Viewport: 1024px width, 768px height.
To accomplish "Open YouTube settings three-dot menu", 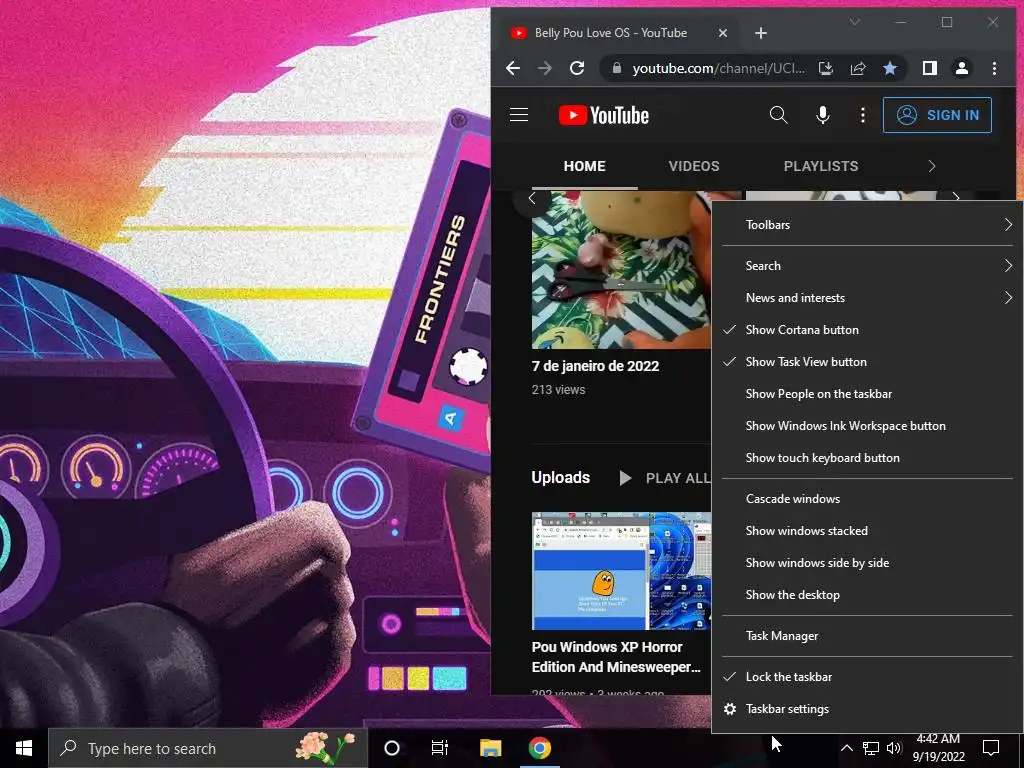I will click(x=863, y=115).
